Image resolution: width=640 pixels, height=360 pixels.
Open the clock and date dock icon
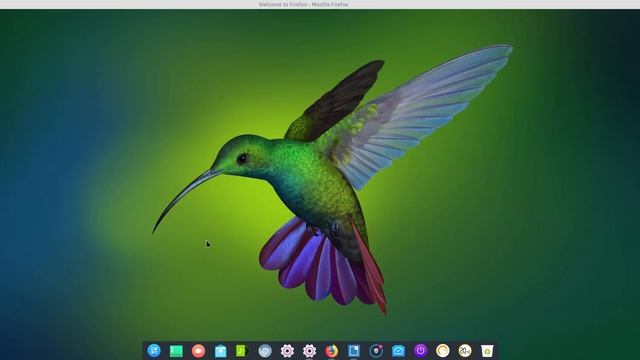465,351
